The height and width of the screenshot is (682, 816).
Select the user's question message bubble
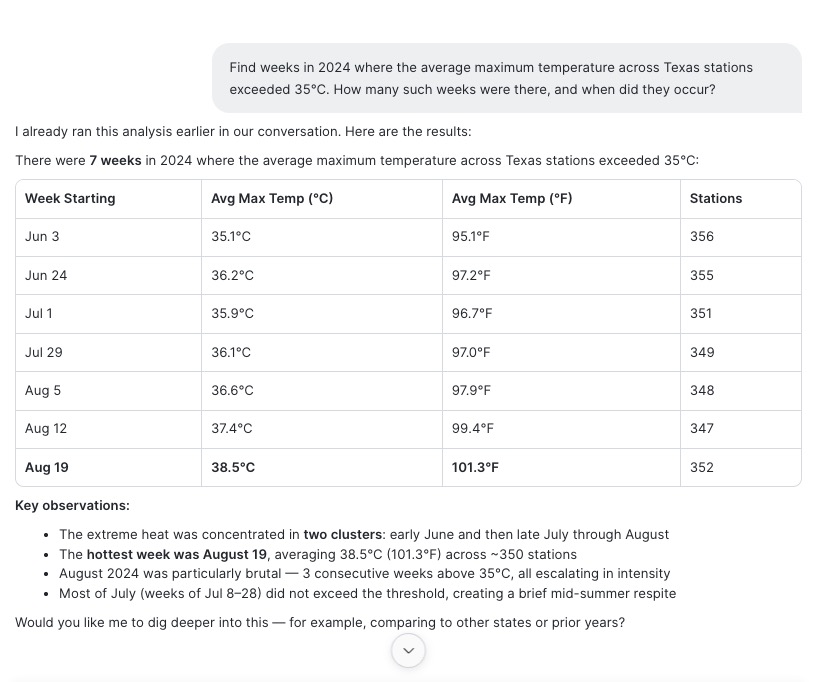(507, 78)
